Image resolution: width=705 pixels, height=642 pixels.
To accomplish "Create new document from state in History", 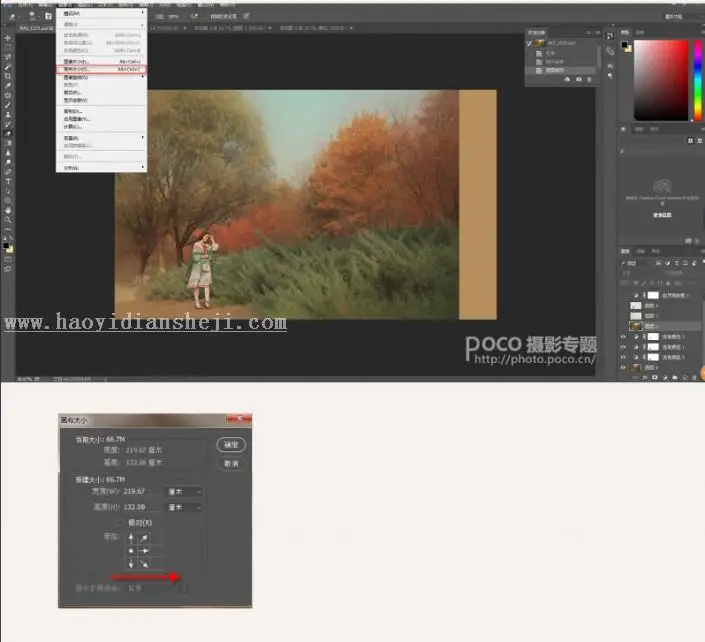I will point(567,80).
